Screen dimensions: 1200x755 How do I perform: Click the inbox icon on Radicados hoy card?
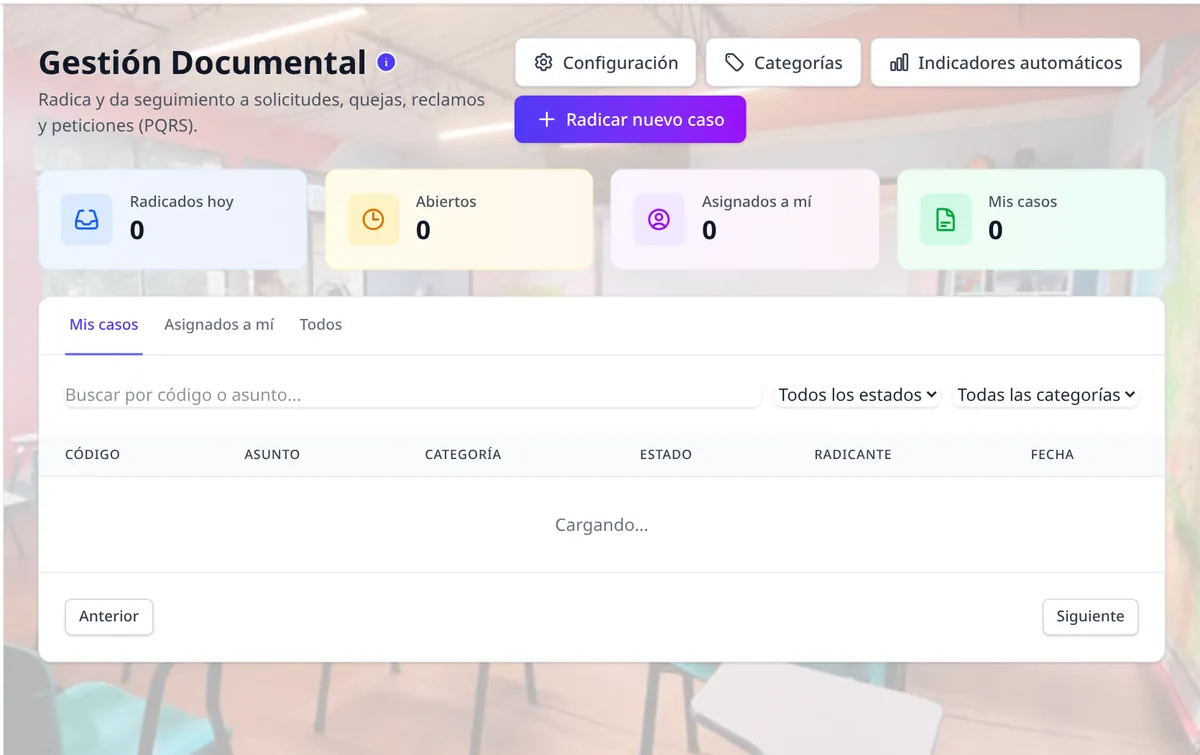click(x=86, y=219)
